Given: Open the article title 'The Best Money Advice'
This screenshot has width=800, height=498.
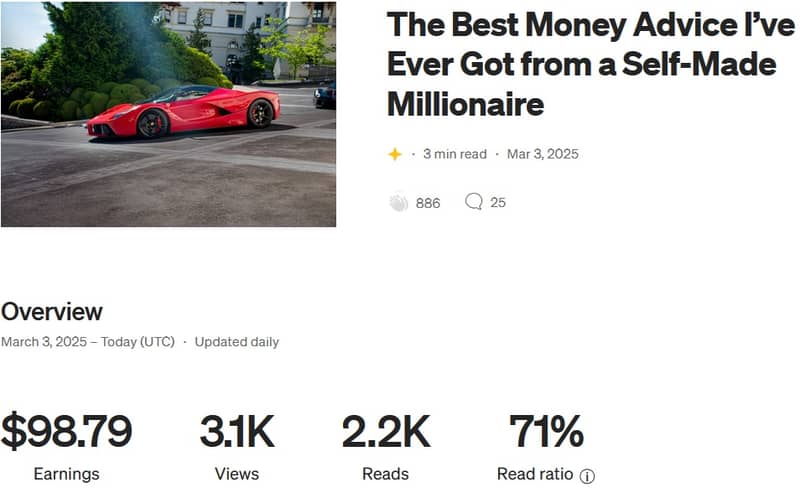Looking at the screenshot, I should tap(581, 65).
